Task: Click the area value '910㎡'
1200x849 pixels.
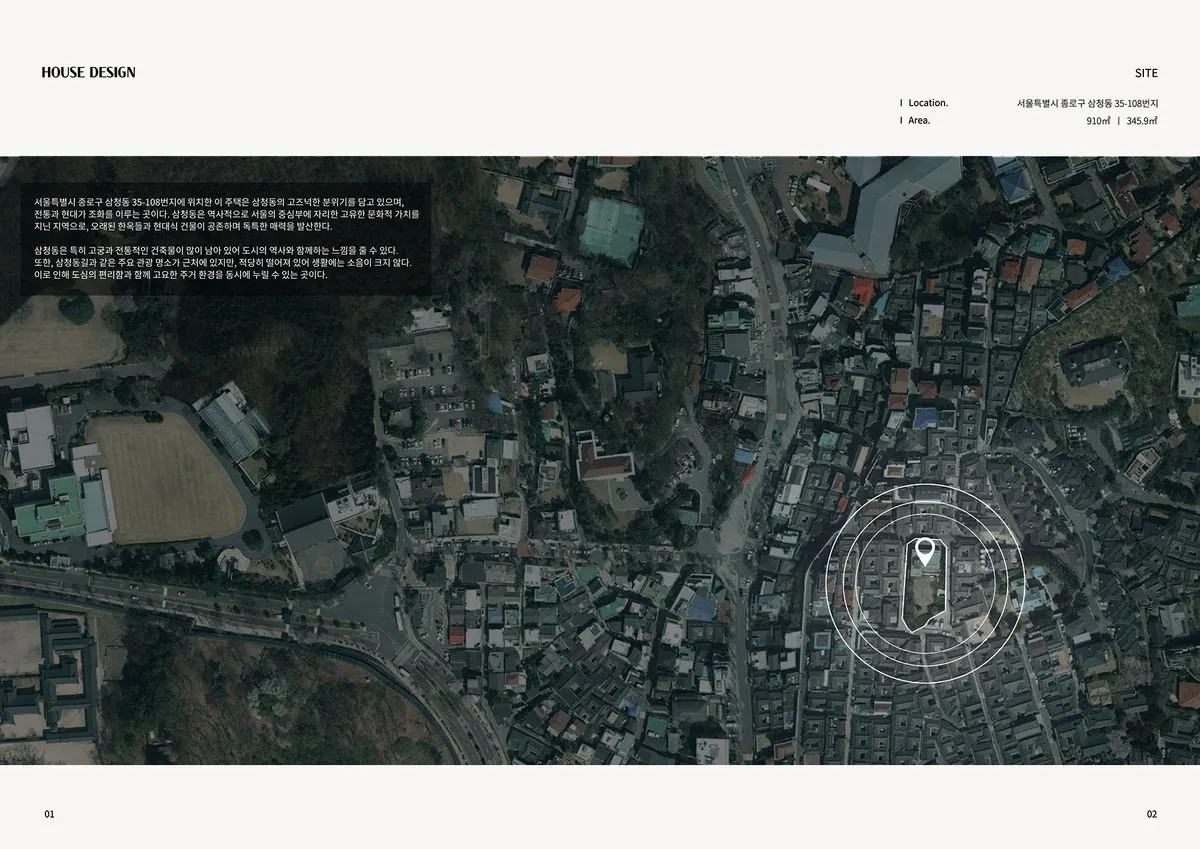Action: (1099, 121)
